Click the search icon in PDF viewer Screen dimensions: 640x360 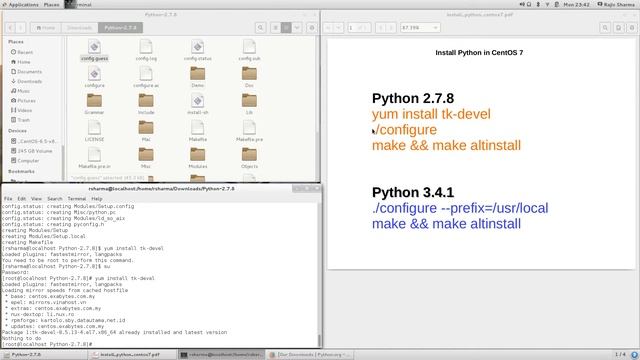605,28
